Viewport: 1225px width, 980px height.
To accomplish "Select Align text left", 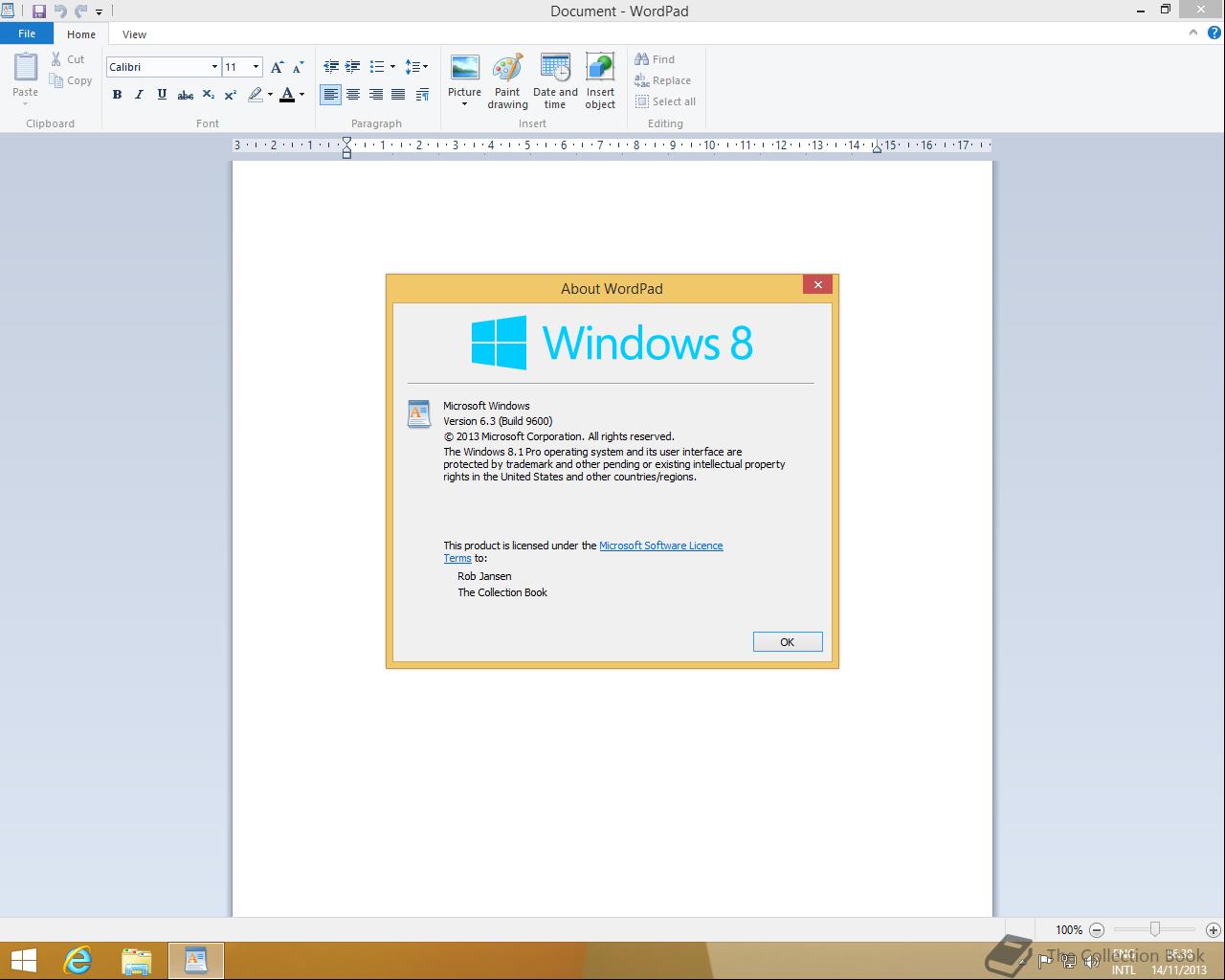I will tap(331, 94).
